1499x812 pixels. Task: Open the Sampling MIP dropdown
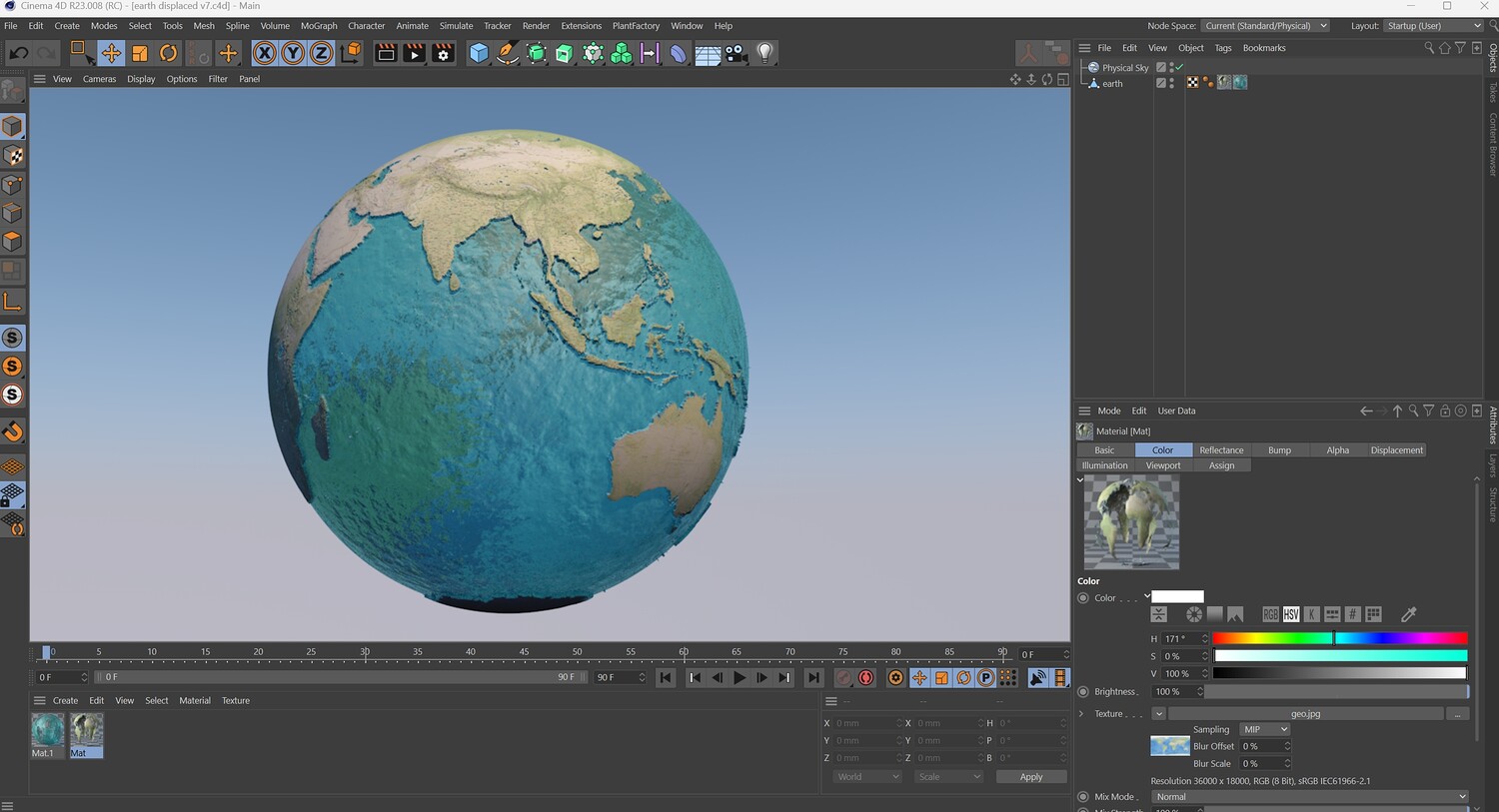click(1264, 729)
